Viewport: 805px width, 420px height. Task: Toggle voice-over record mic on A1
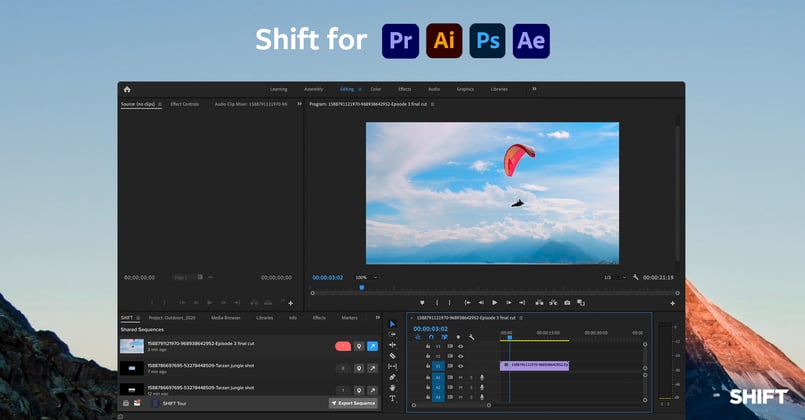[x=482, y=377]
